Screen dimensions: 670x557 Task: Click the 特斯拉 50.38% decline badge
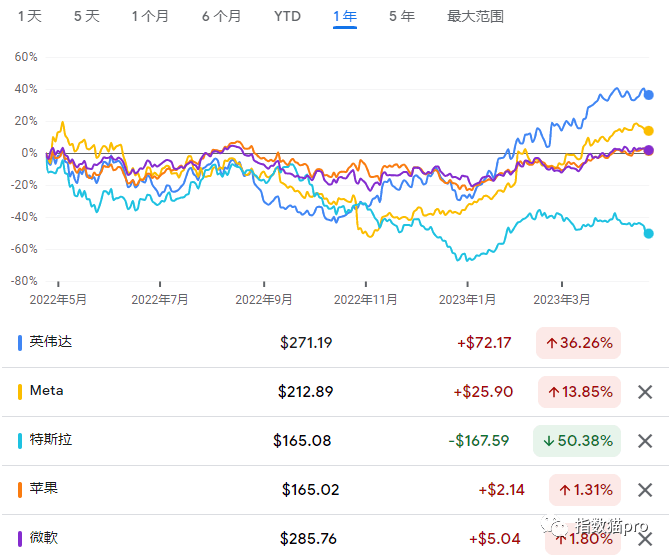point(578,441)
